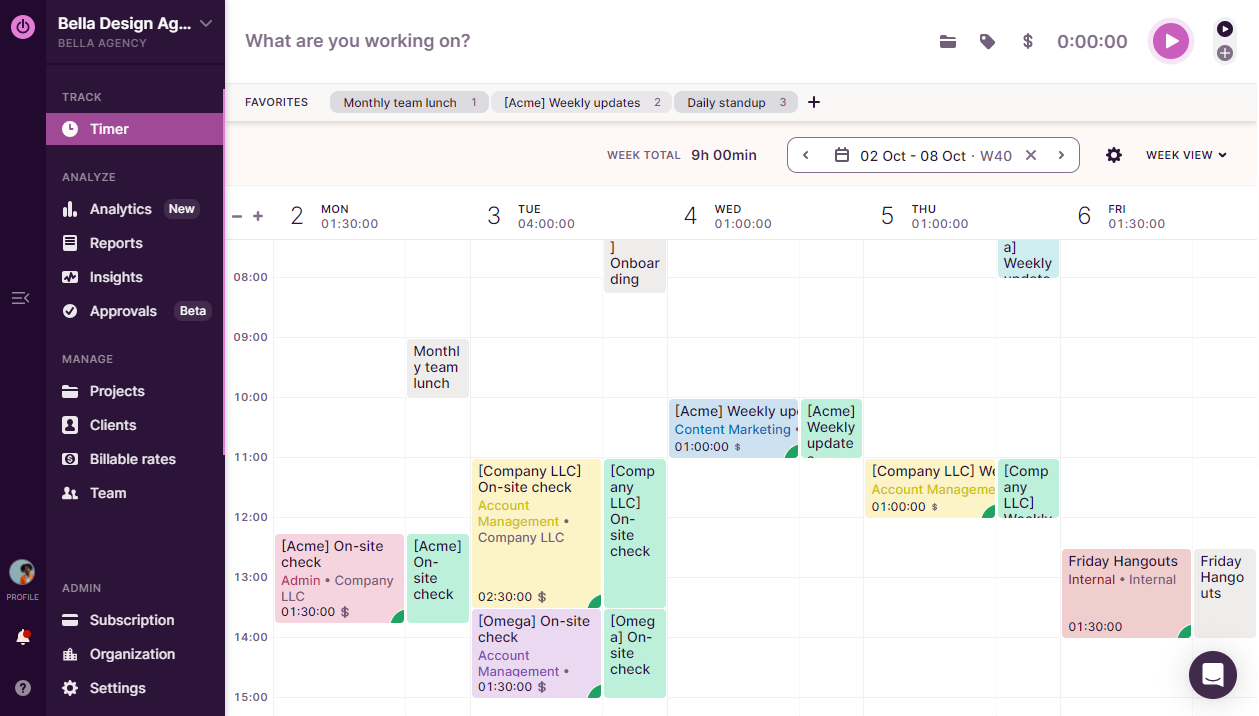Start the timer with the play button
1259x716 pixels.
[x=1170, y=41]
